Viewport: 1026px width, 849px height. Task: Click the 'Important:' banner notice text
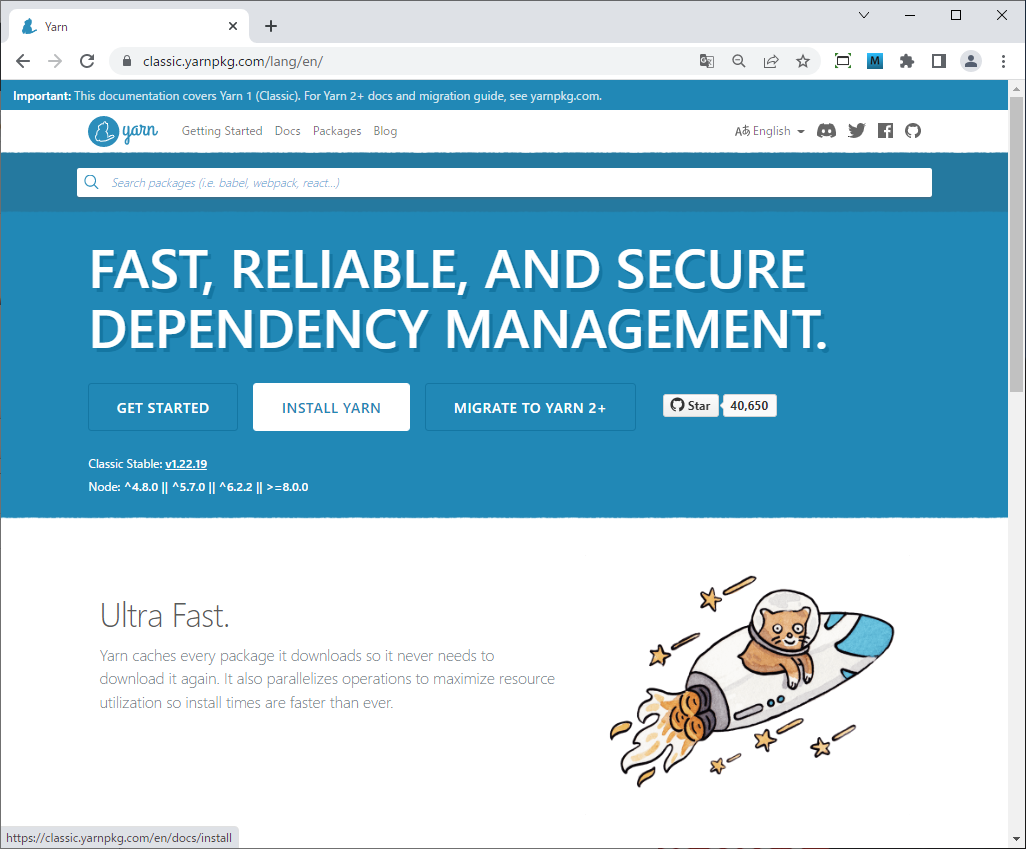(x=308, y=96)
